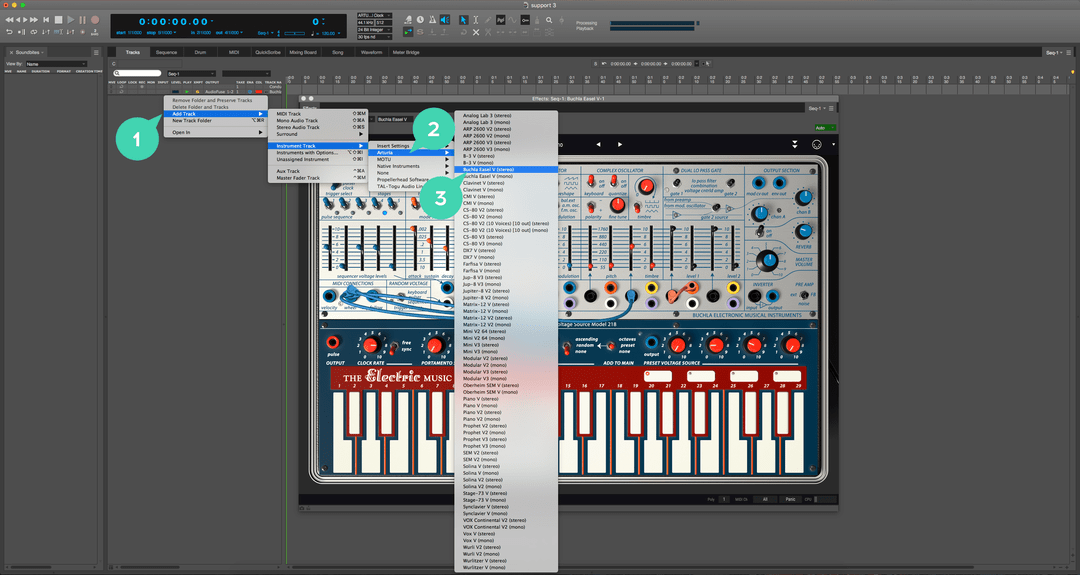The height and width of the screenshot is (575, 1080).
Task: Click the Fast Forward transport button
Action: (34, 20)
